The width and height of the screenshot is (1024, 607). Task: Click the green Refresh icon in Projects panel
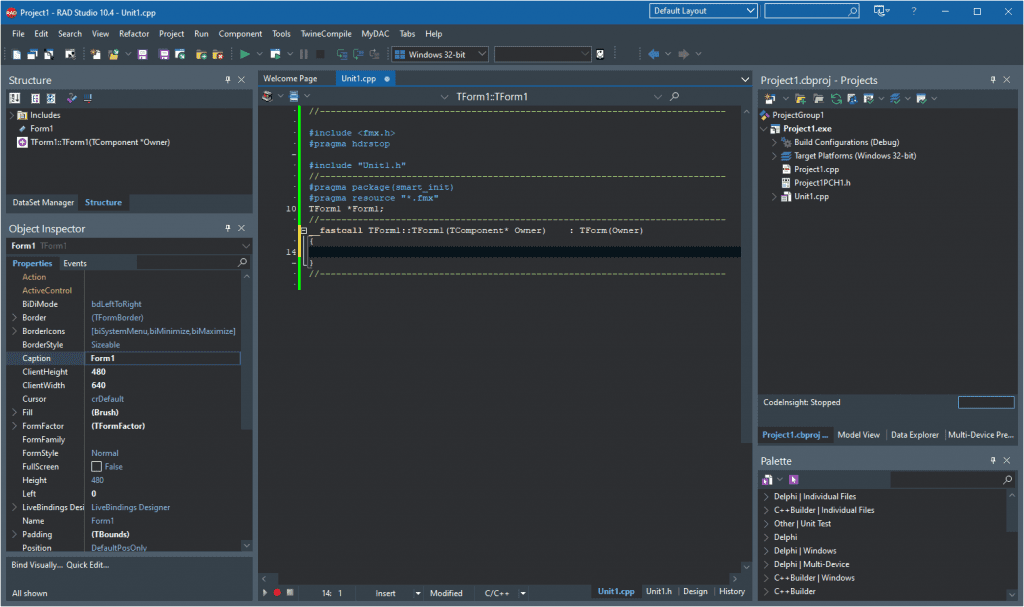coord(836,99)
